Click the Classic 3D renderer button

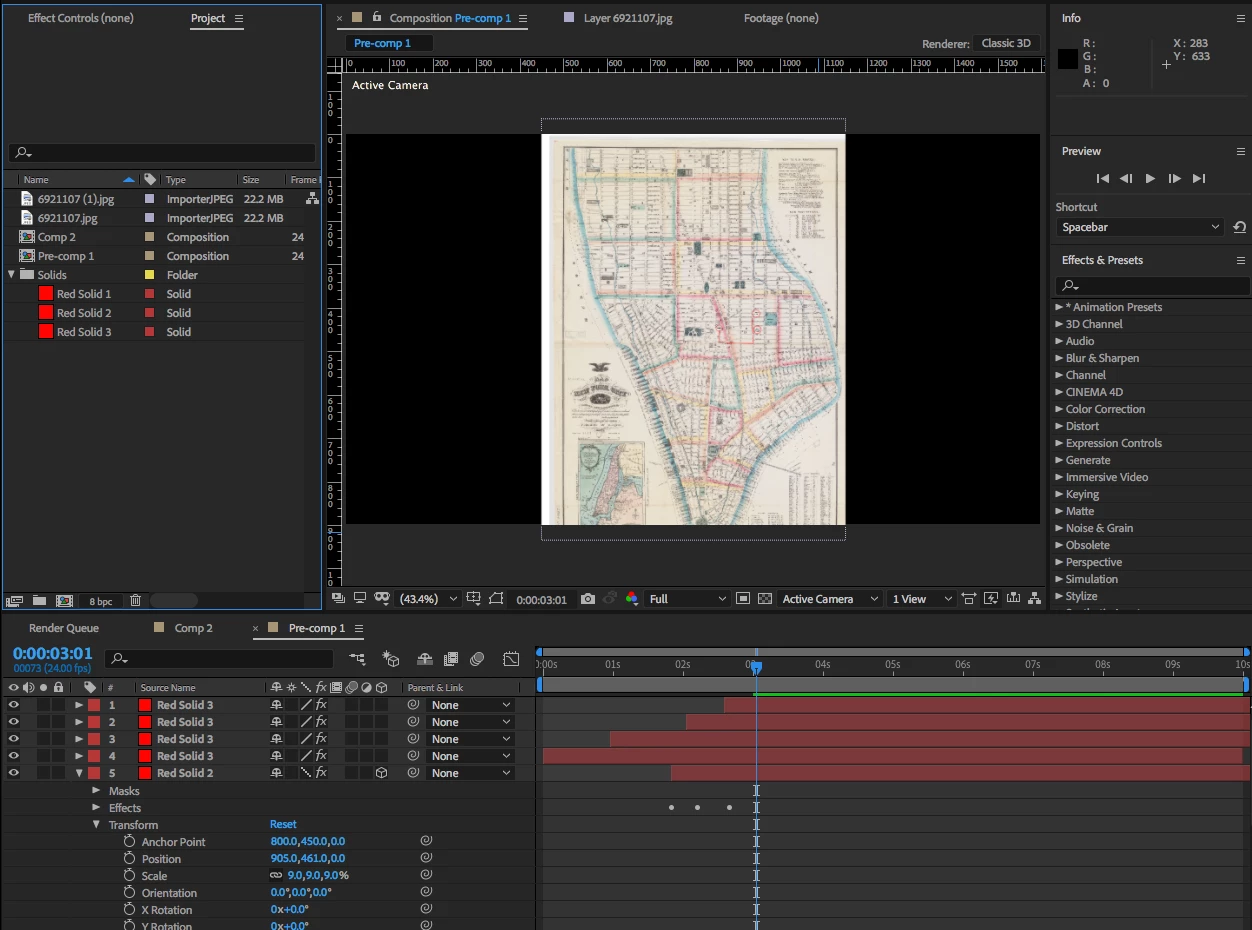coord(1006,43)
